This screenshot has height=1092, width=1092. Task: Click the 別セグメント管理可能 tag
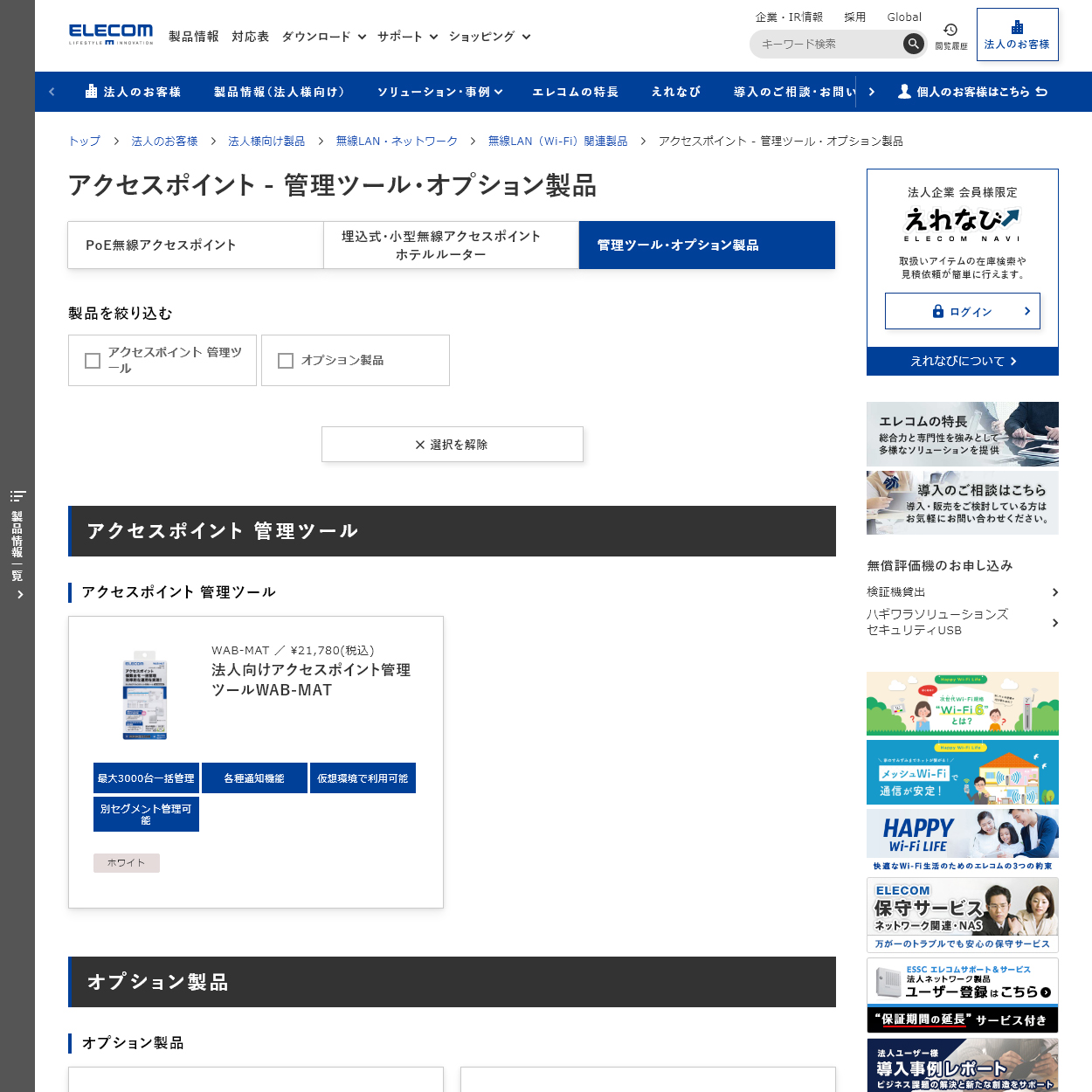coord(146,814)
